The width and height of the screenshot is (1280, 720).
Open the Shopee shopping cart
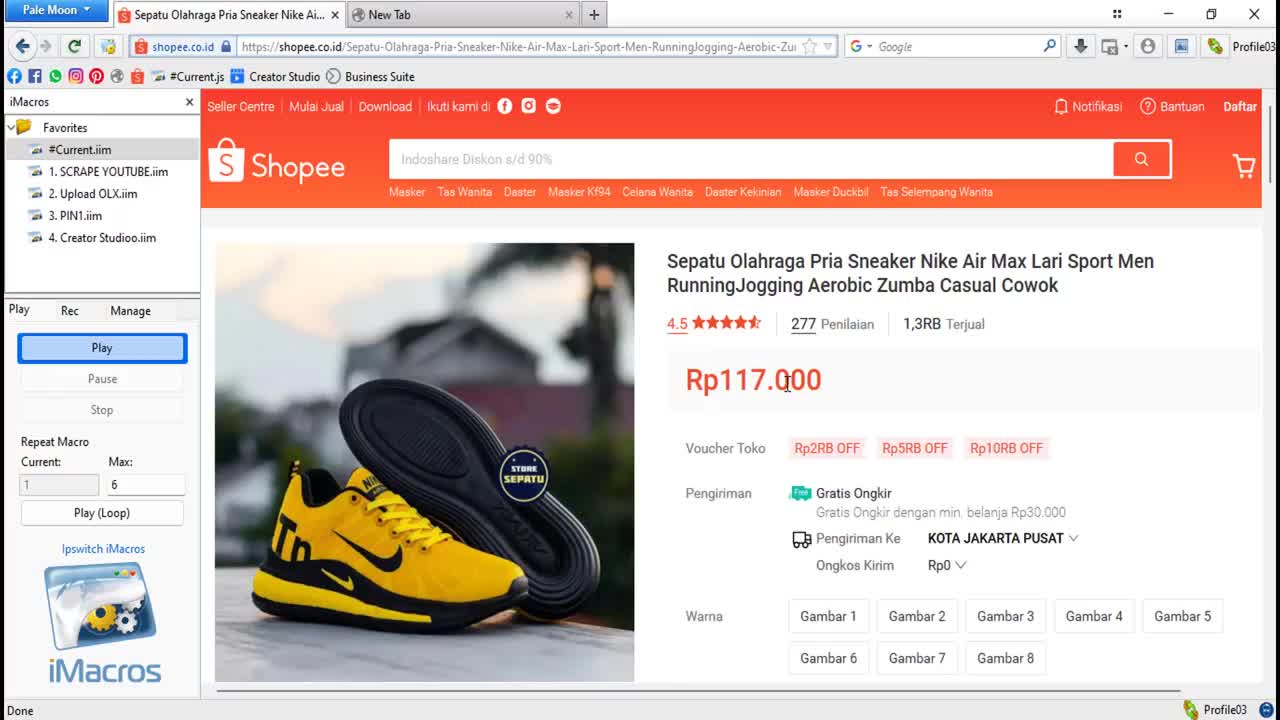[x=1244, y=166]
